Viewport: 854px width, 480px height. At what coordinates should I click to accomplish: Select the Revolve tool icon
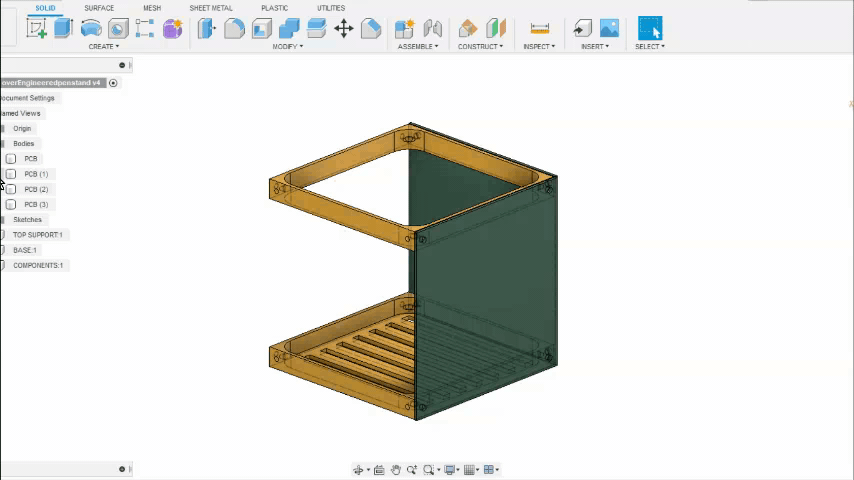coord(91,28)
